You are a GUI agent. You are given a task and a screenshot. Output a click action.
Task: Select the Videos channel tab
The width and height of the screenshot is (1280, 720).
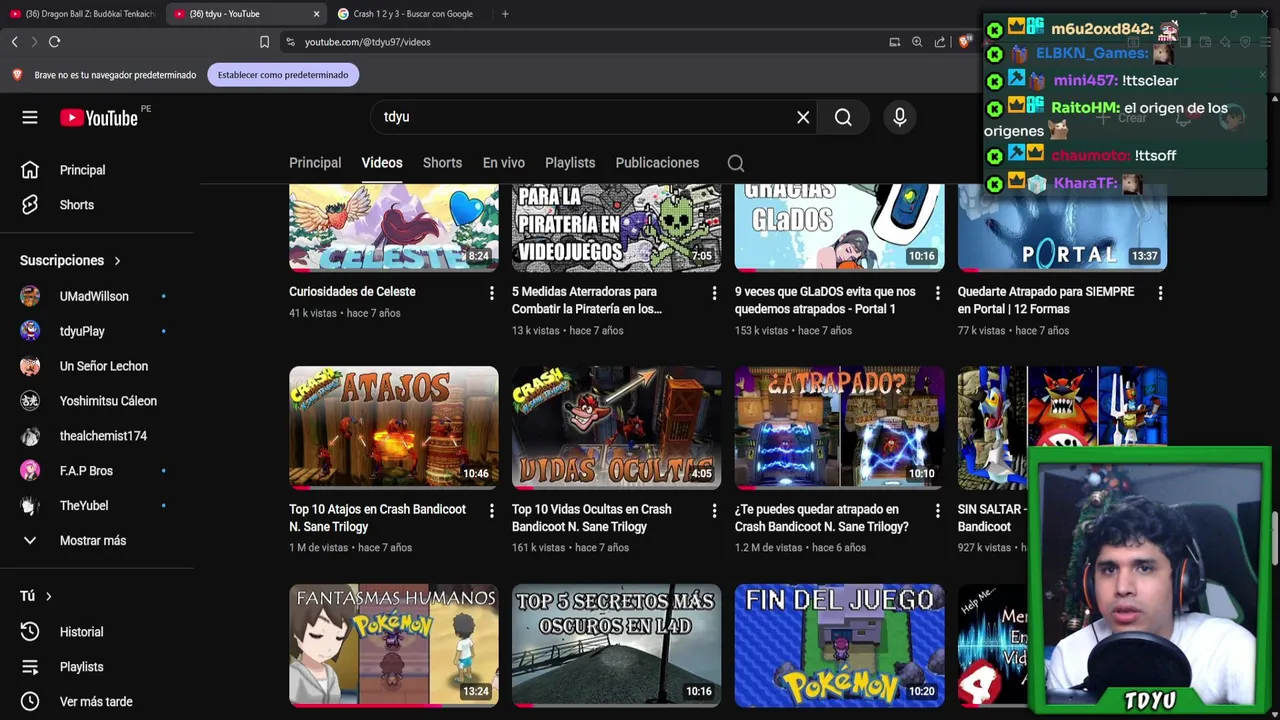coord(382,163)
